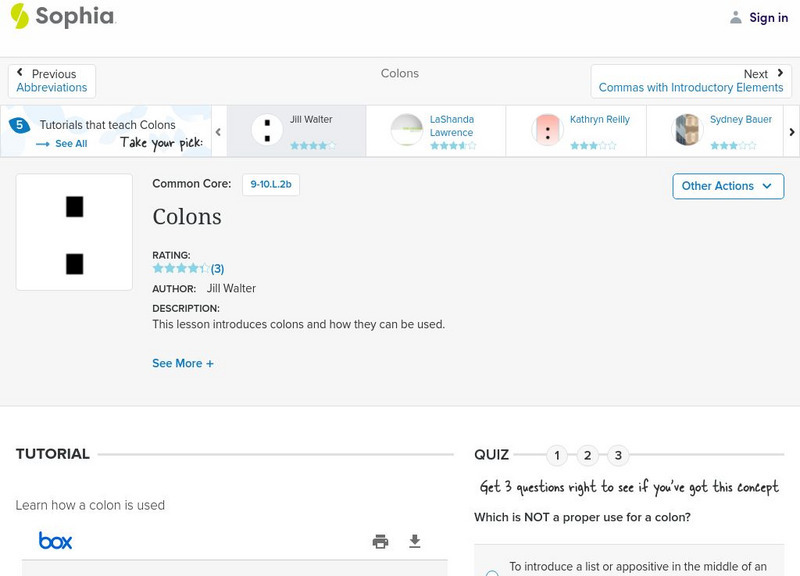Select quiz question 1 circle
The image size is (800, 576).
click(x=557, y=456)
